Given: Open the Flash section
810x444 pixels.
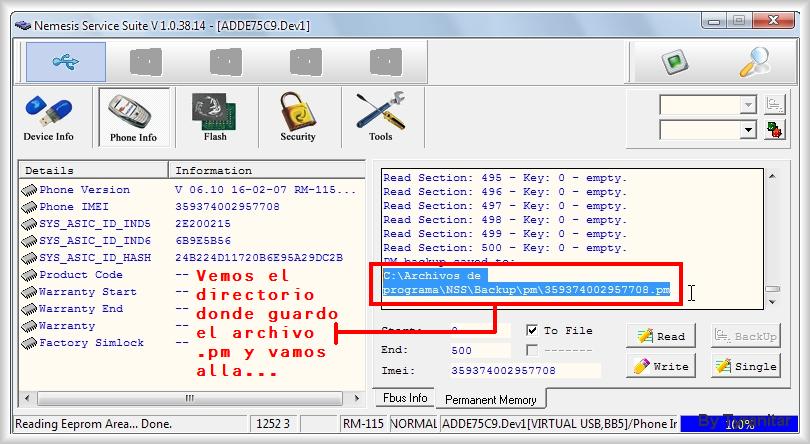Looking at the screenshot, I should 214,117.
